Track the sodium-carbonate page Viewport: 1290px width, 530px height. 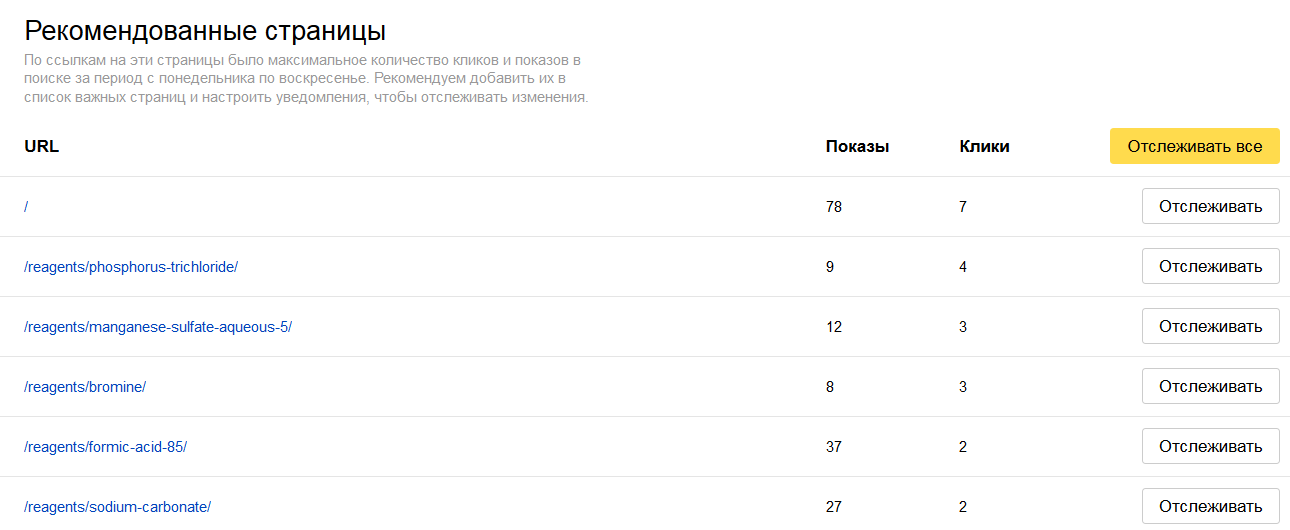click(1210, 507)
